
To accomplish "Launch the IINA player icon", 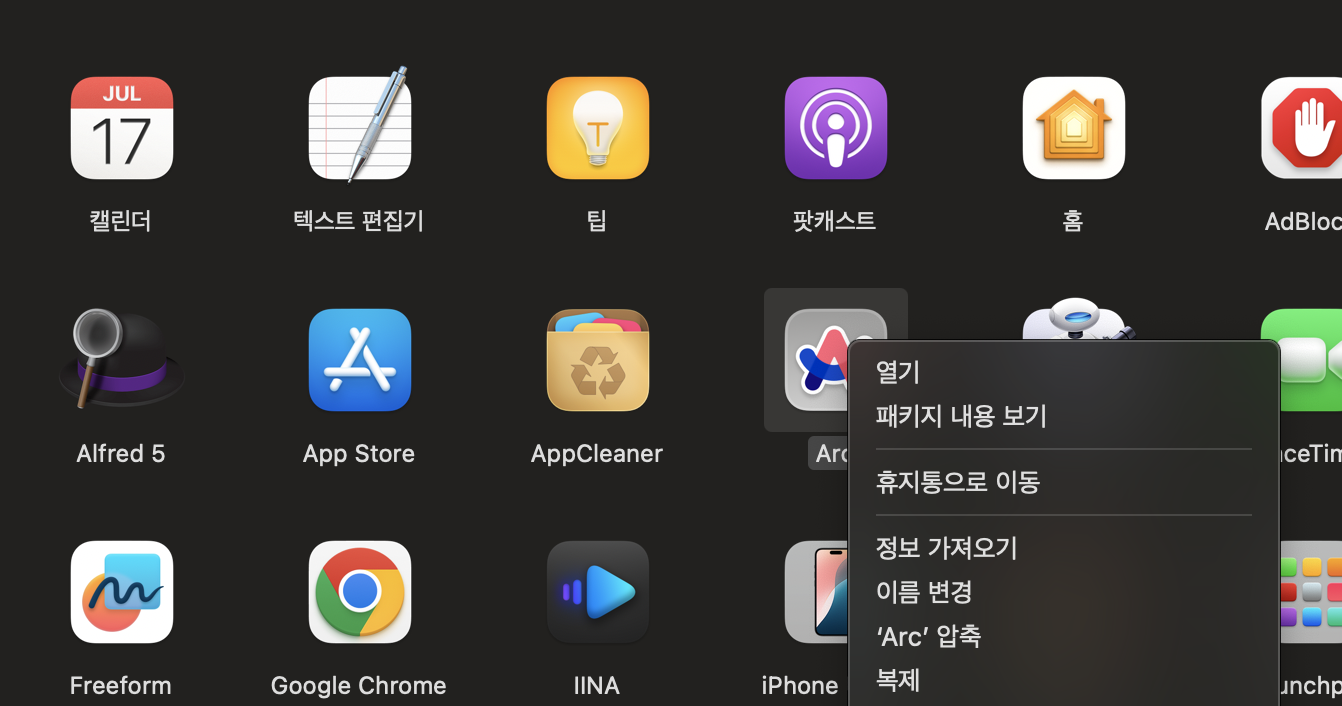I will (598, 592).
